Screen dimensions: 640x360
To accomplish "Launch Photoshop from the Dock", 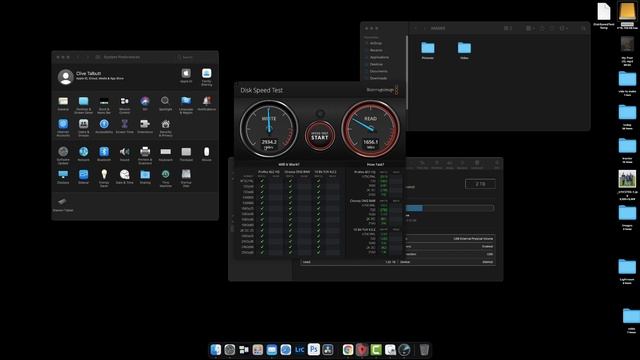I will click(313, 349).
